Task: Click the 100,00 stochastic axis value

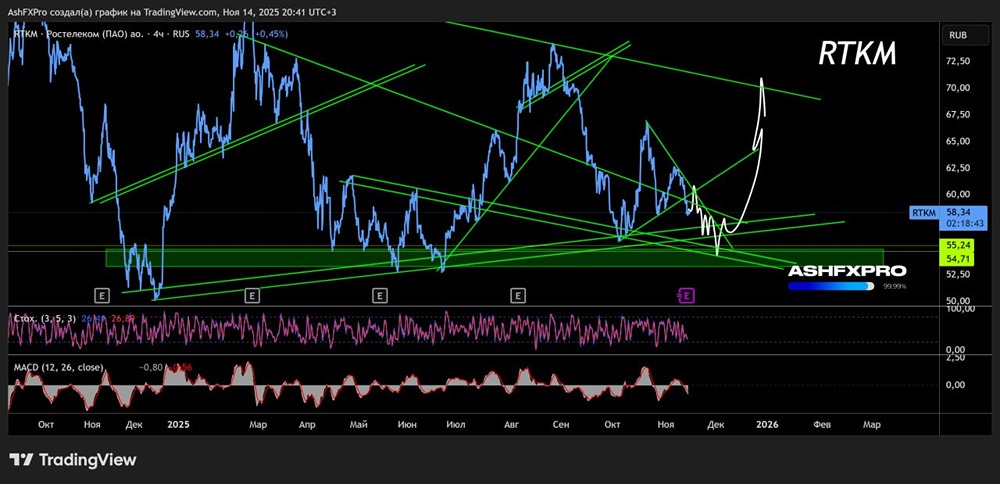Action: click(x=959, y=309)
